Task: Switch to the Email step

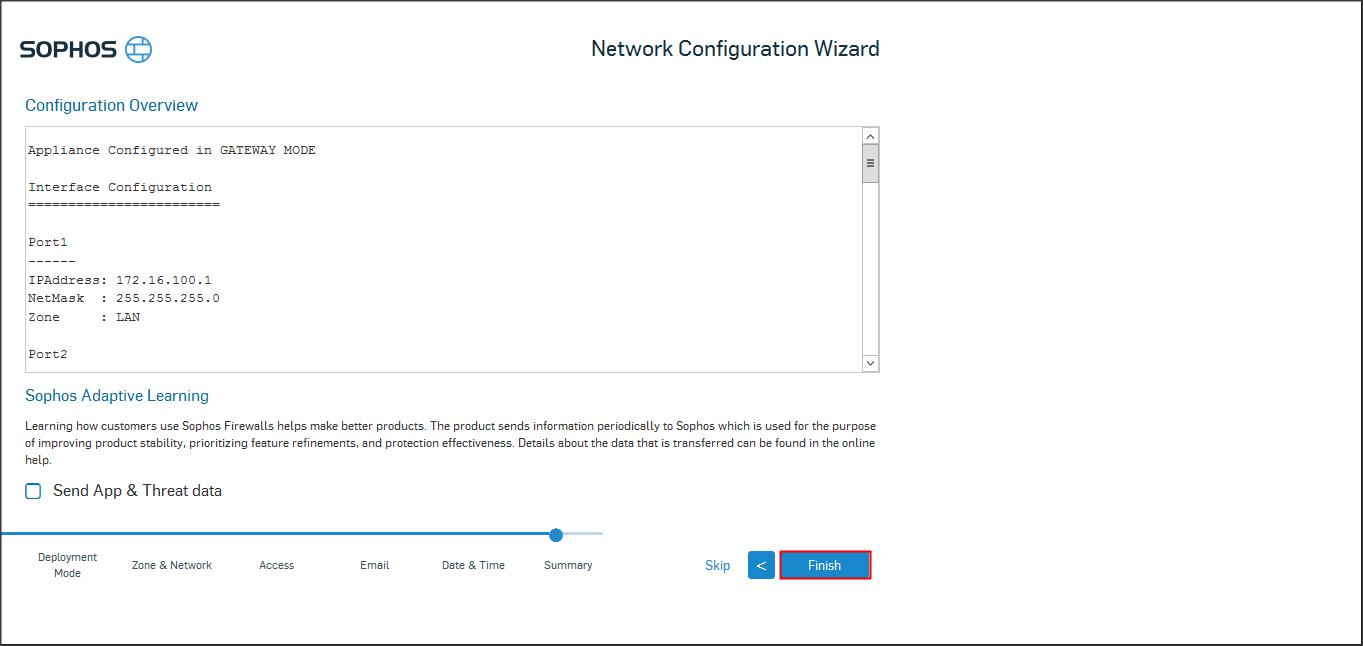Action: coord(375,565)
